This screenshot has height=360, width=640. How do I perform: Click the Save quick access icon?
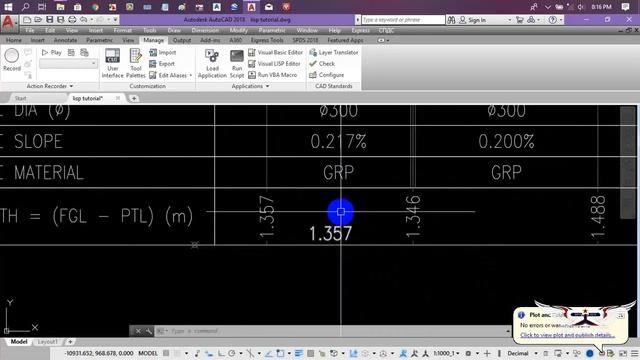(49, 20)
